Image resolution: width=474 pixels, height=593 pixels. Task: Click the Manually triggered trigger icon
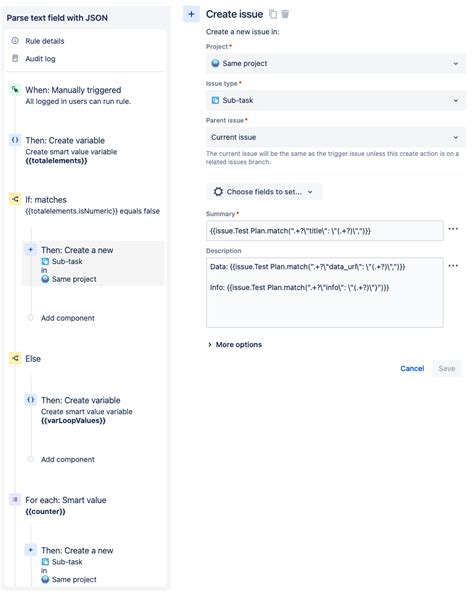point(15,90)
